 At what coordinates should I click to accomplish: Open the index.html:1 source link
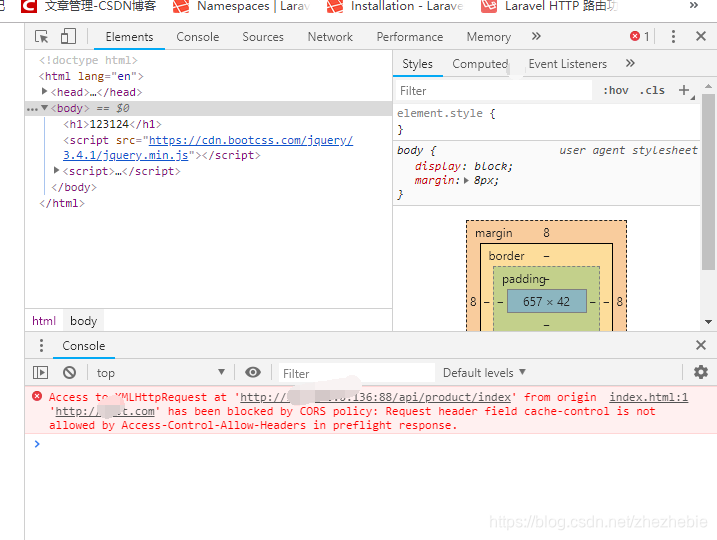click(x=648, y=397)
